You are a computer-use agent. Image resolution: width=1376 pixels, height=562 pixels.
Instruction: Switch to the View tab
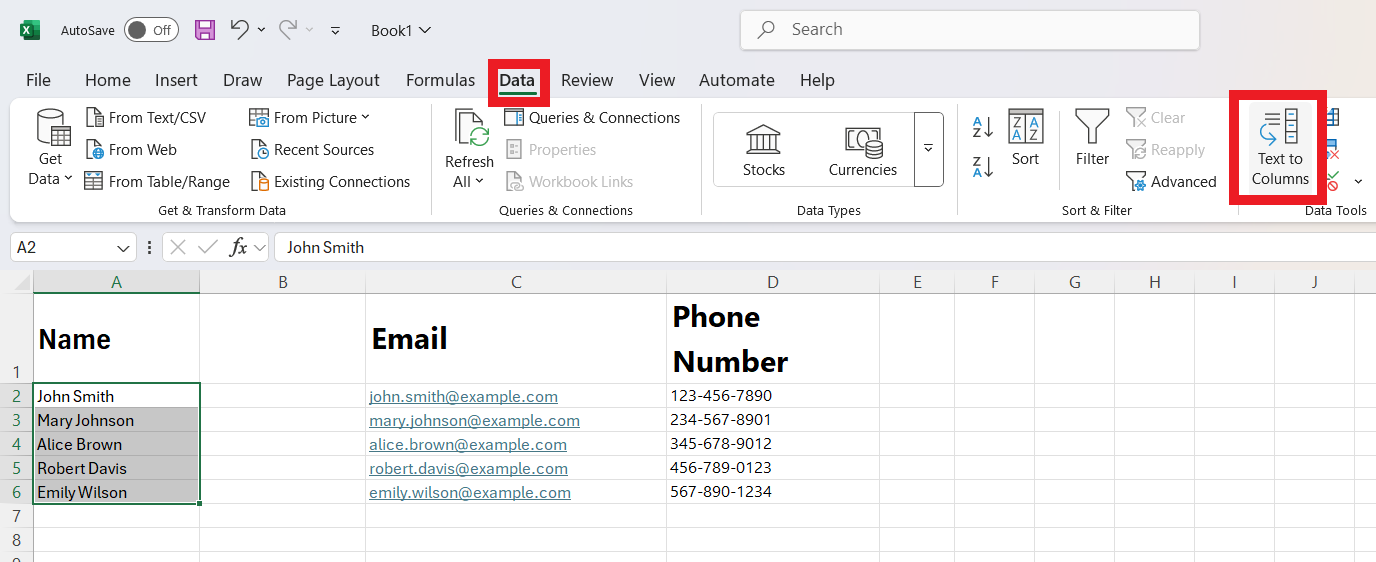pyautogui.click(x=657, y=80)
